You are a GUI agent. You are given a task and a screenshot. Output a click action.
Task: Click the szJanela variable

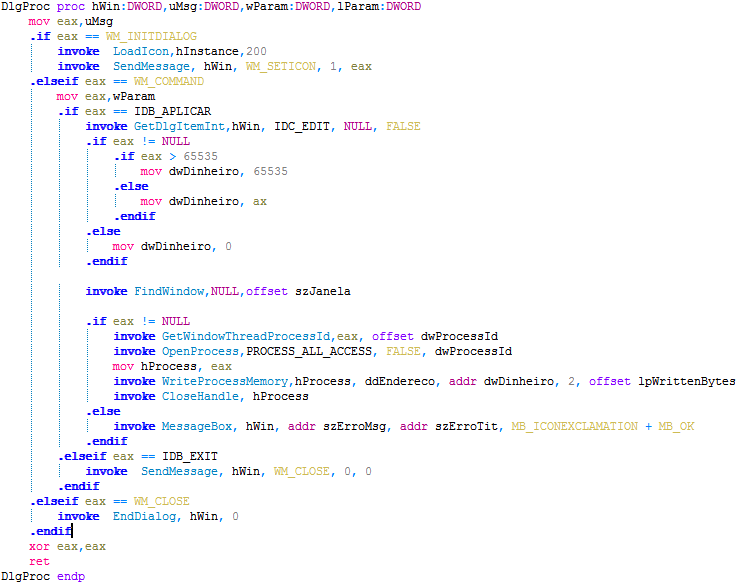point(322,291)
